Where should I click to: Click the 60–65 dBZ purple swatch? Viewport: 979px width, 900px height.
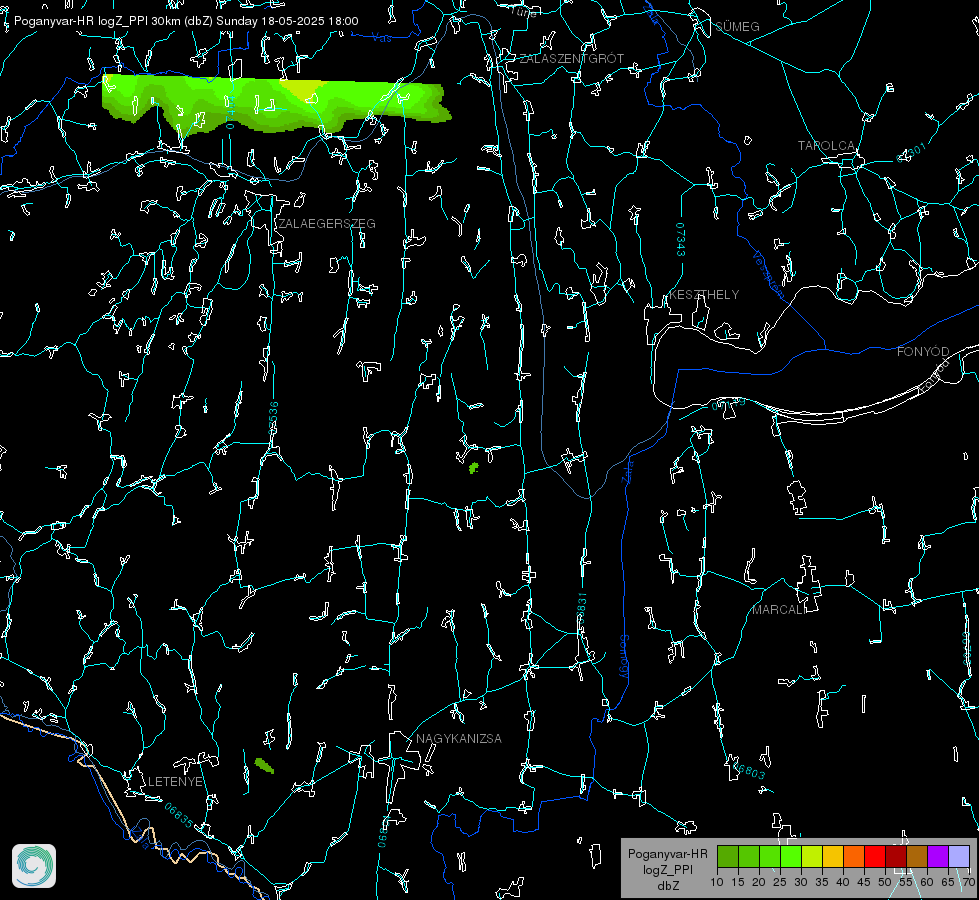[x=937, y=856]
